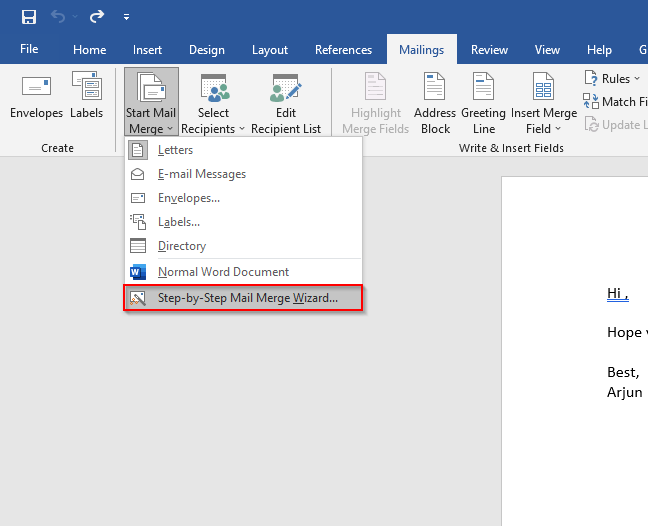Click the Edit Recipient List icon

point(286,90)
